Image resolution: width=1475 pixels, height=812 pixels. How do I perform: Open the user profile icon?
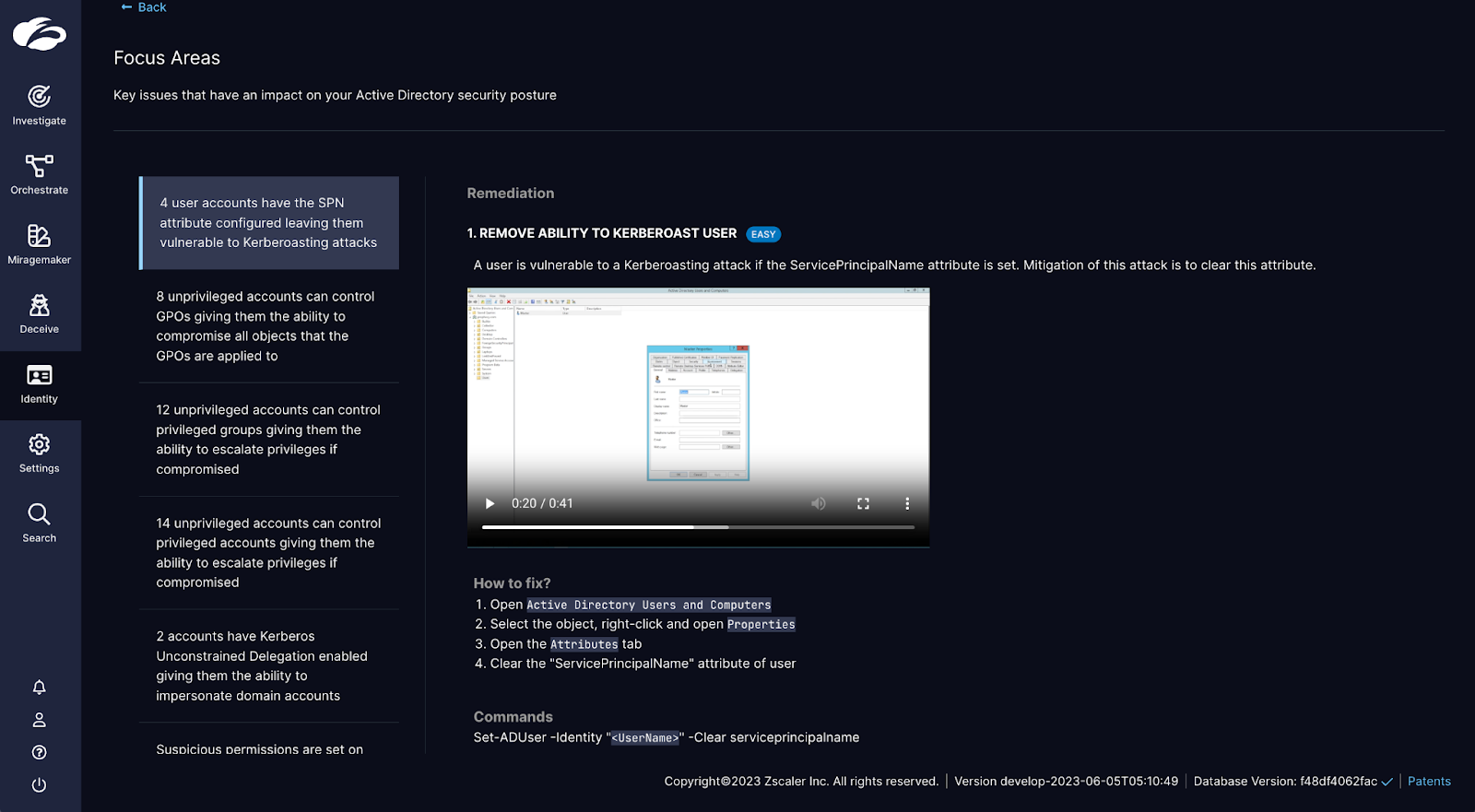39,720
